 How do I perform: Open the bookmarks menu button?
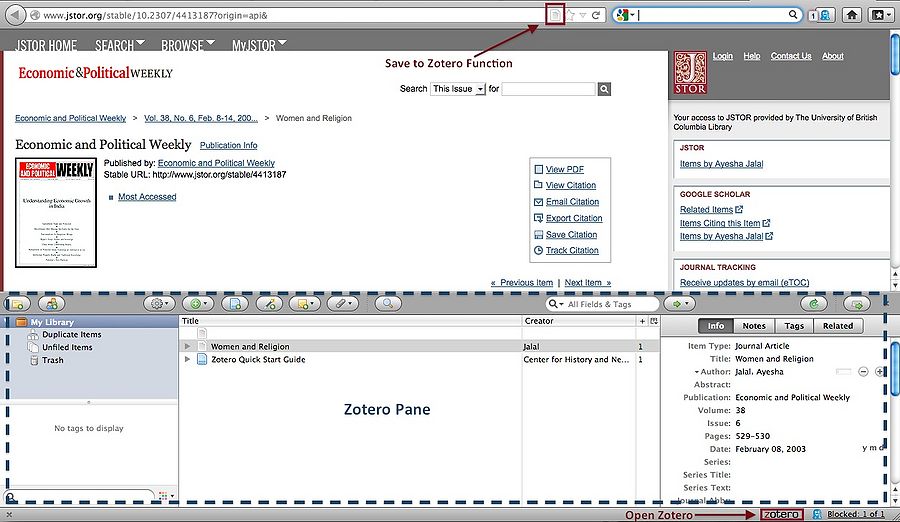pyautogui.click(x=881, y=15)
